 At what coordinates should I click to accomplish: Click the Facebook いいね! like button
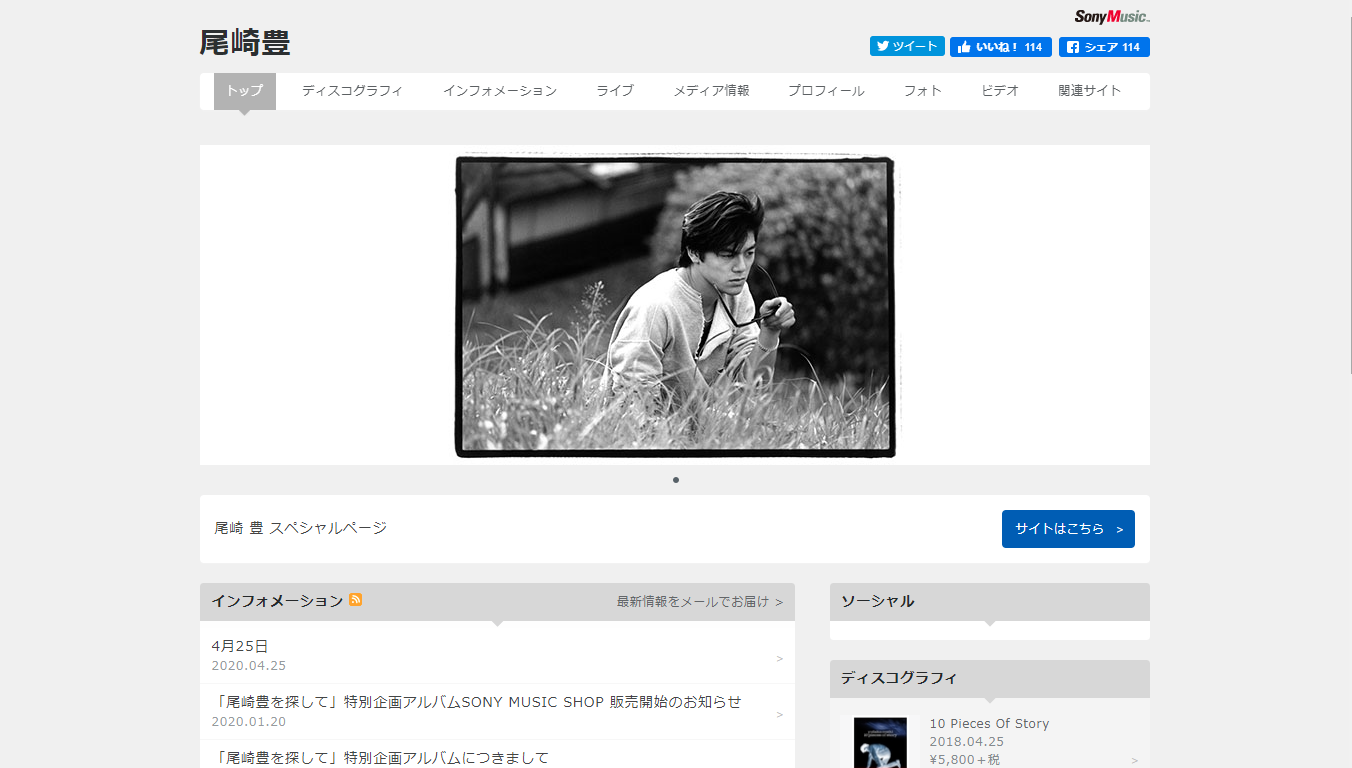tap(1001, 47)
